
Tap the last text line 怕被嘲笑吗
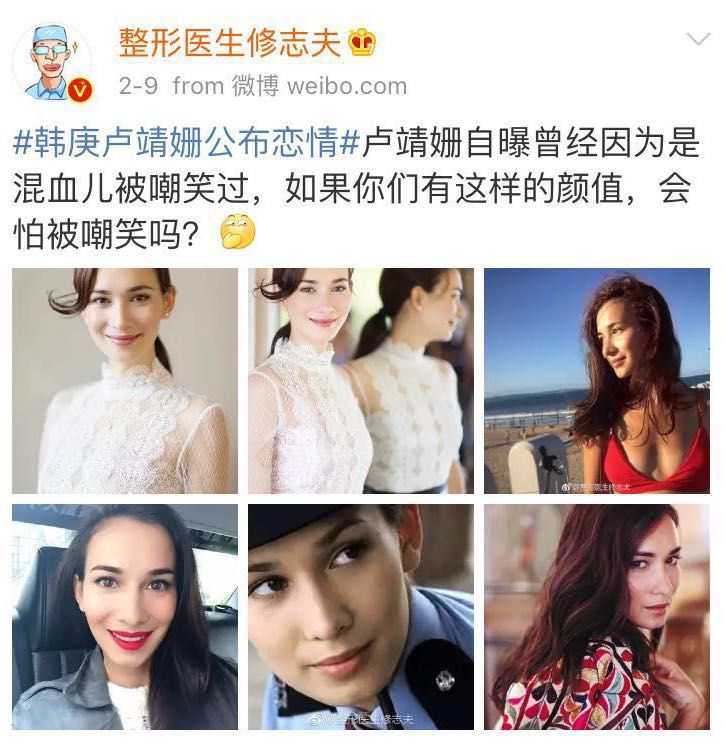pyautogui.click(x=105, y=234)
